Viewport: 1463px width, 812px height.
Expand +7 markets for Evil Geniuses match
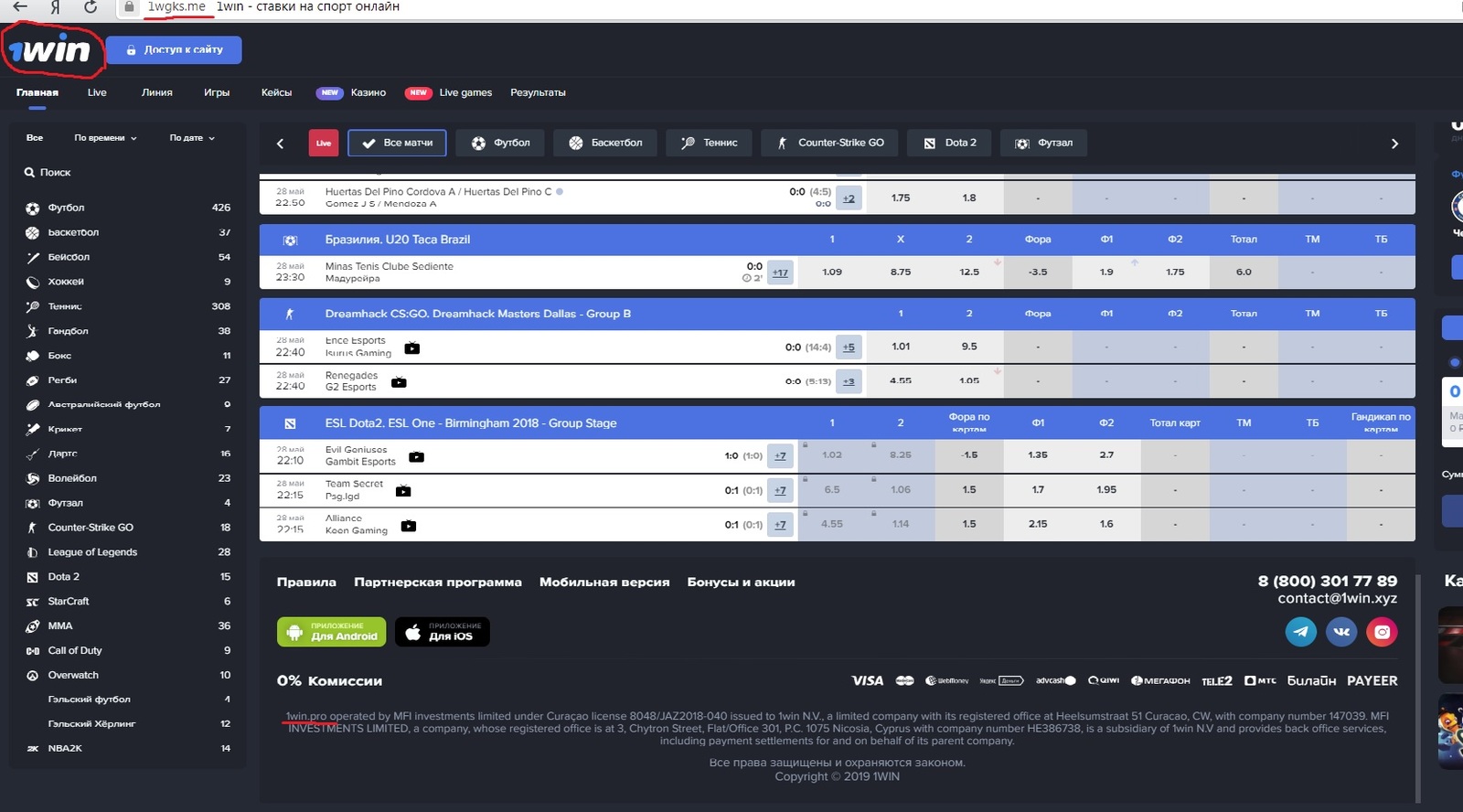pyautogui.click(x=780, y=455)
